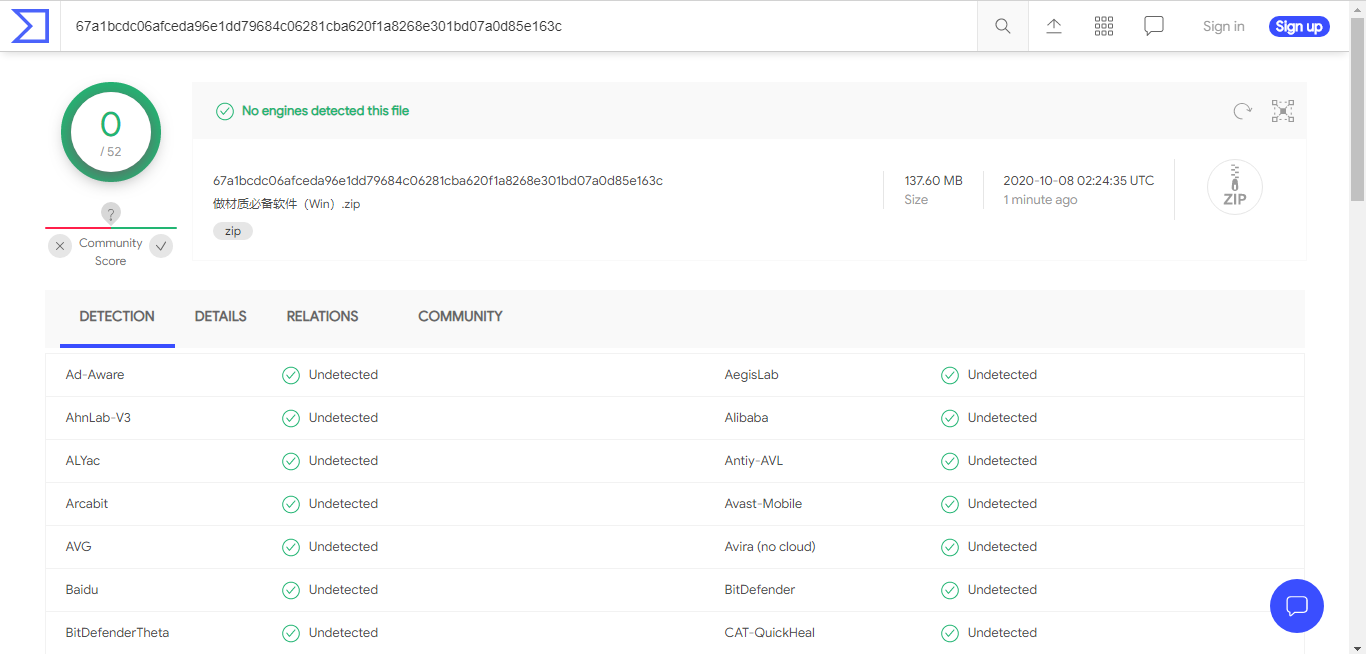Click the BitDefender undetected check icon
The width and height of the screenshot is (1366, 654).
[950, 590]
